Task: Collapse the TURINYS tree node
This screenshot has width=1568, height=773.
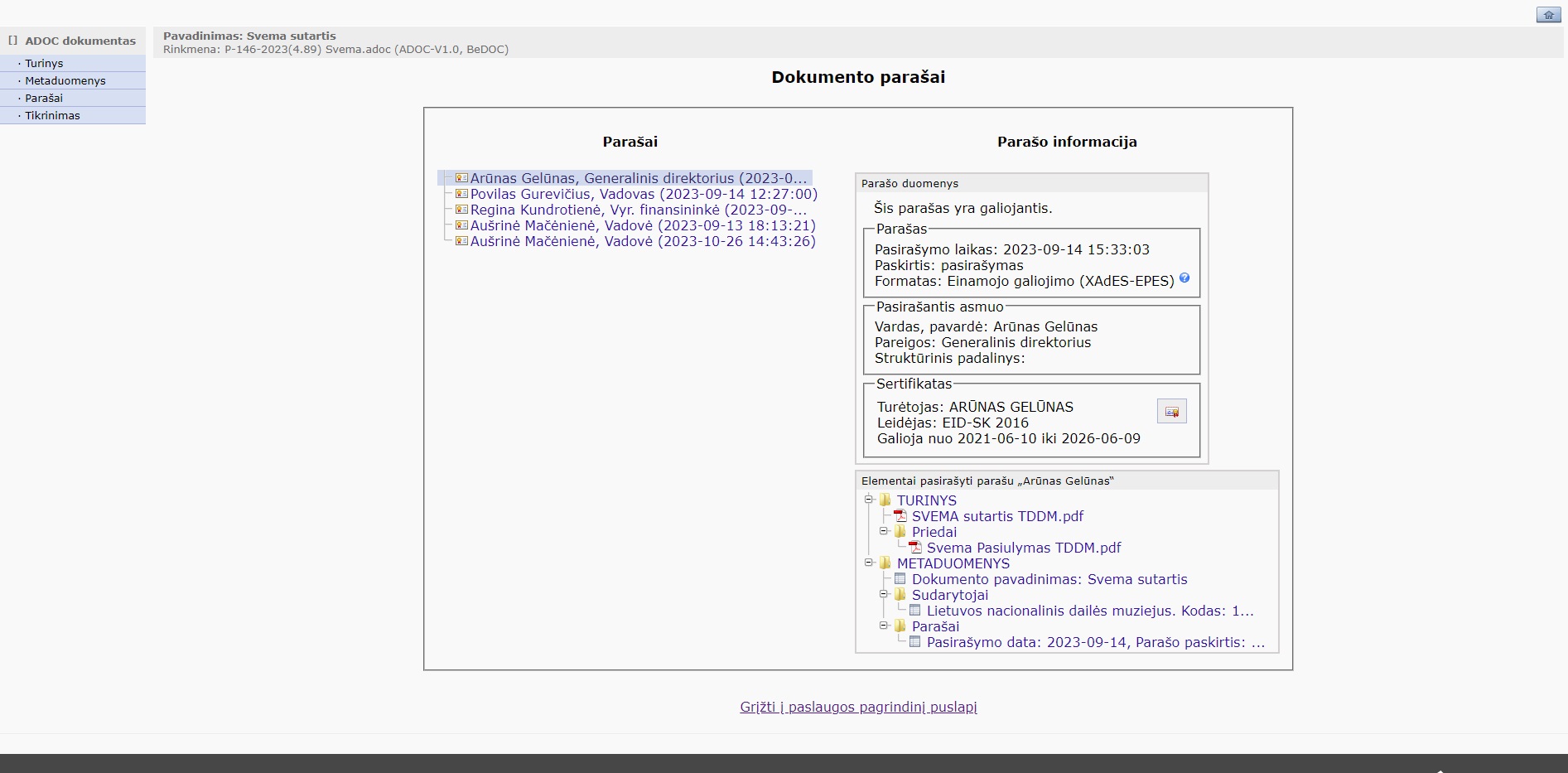Action: pyautogui.click(x=869, y=500)
